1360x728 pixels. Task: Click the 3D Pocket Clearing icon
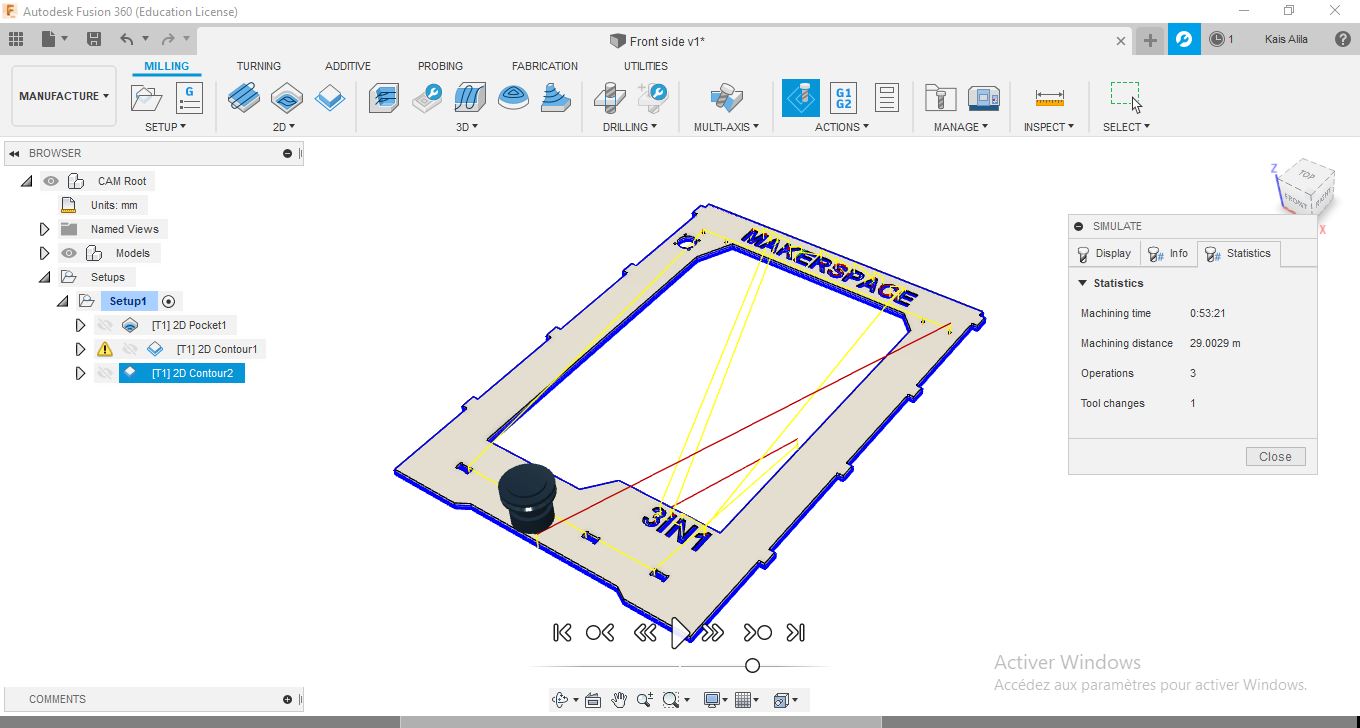pos(427,97)
